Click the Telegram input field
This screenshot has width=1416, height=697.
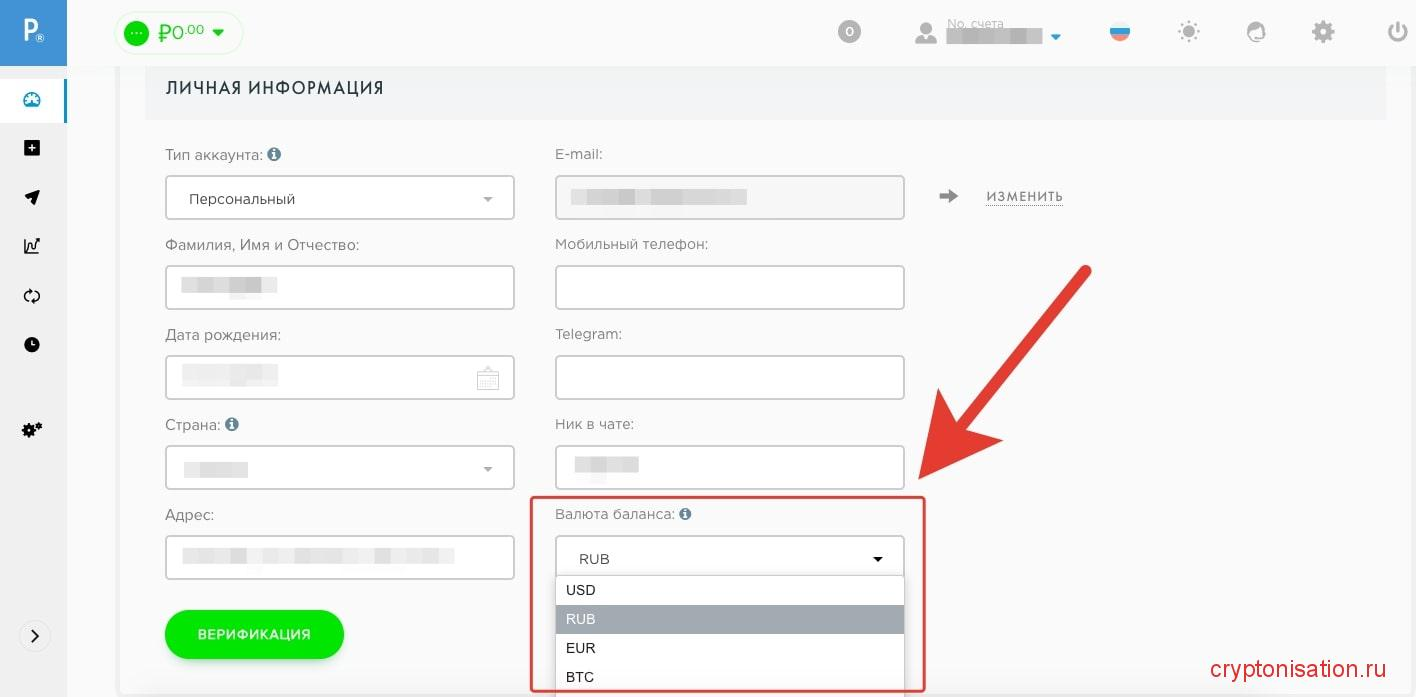click(x=729, y=378)
